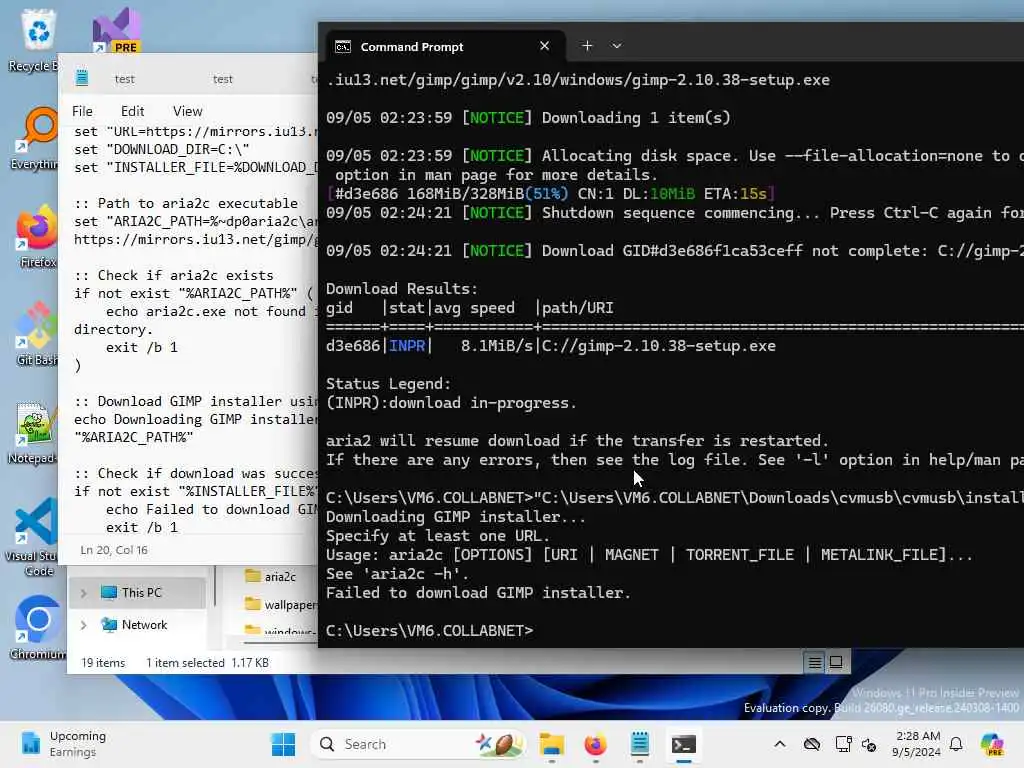Show hidden system tray icons
Viewport: 1024px width, 768px height.
click(x=780, y=744)
